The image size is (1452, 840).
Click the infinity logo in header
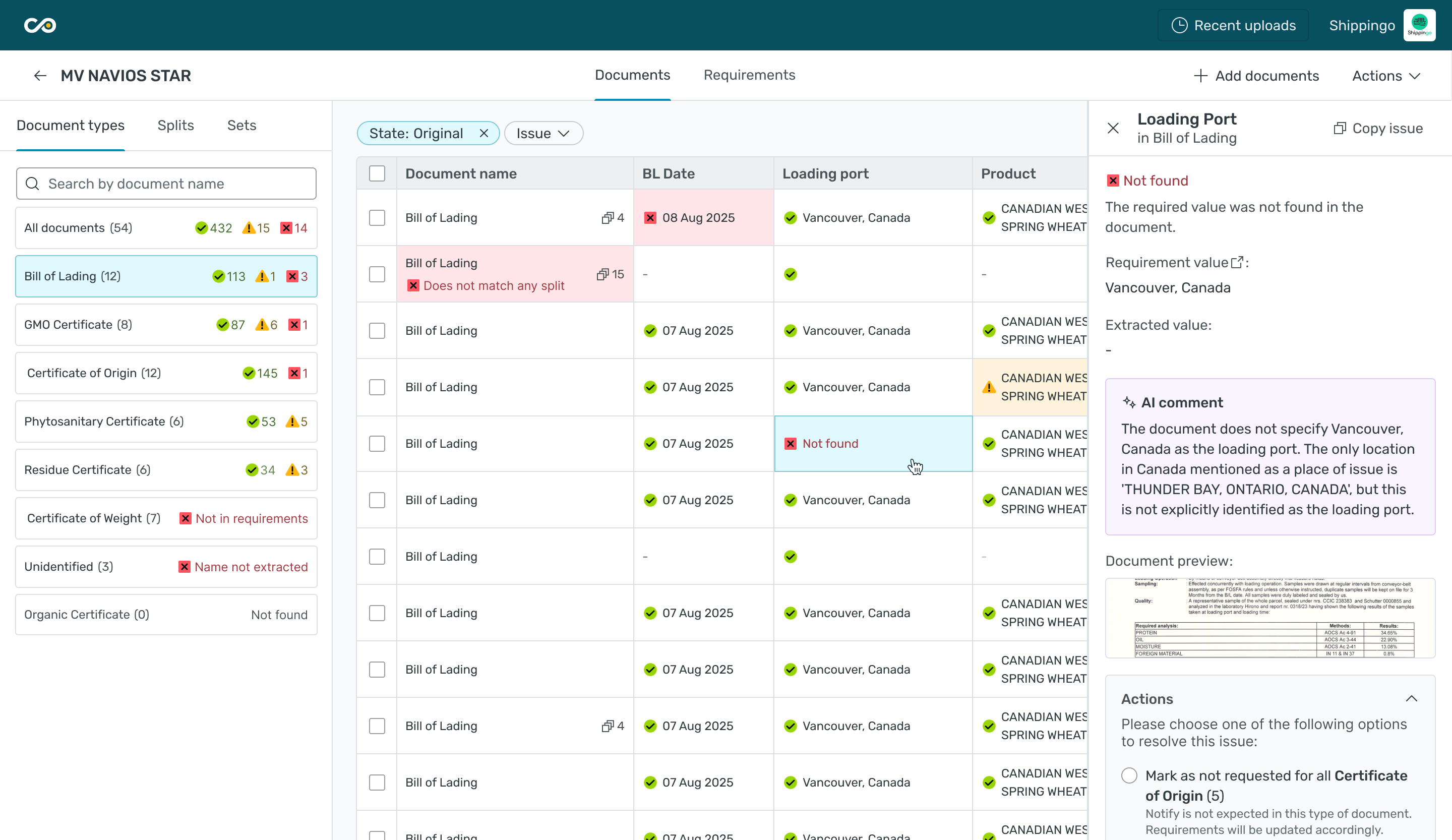click(40, 25)
